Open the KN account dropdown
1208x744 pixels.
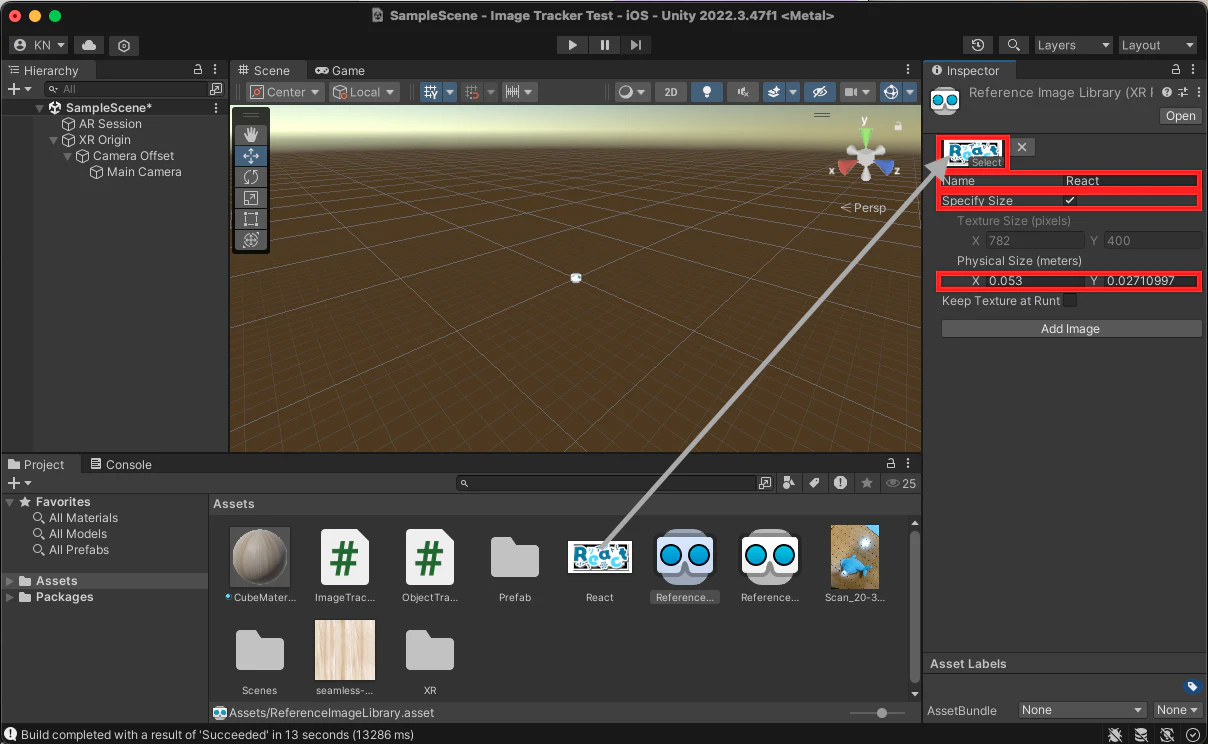pyautogui.click(x=40, y=45)
